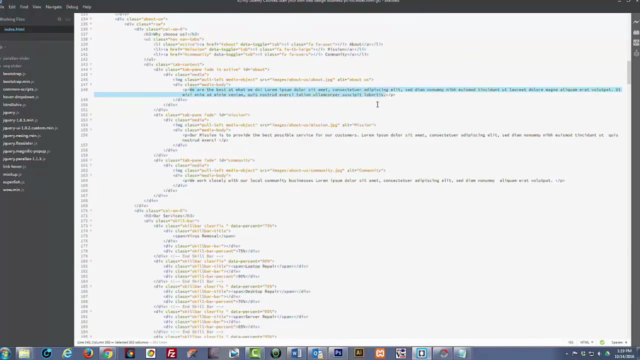Launch Internet Explorer from the taskbar

pyautogui.click(x=67, y=353)
